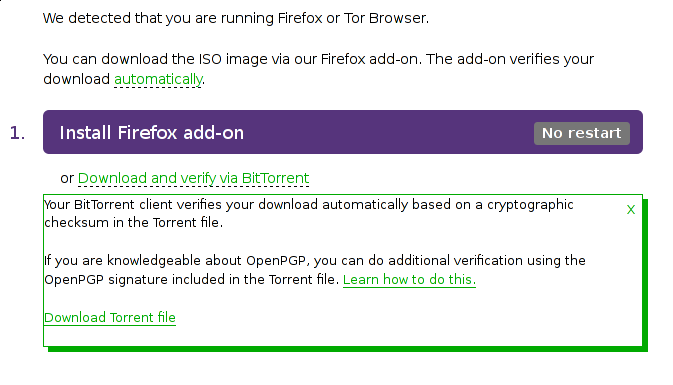This screenshot has height=385, width=673.
Task: Click the No restart badge
Action: click(x=582, y=133)
